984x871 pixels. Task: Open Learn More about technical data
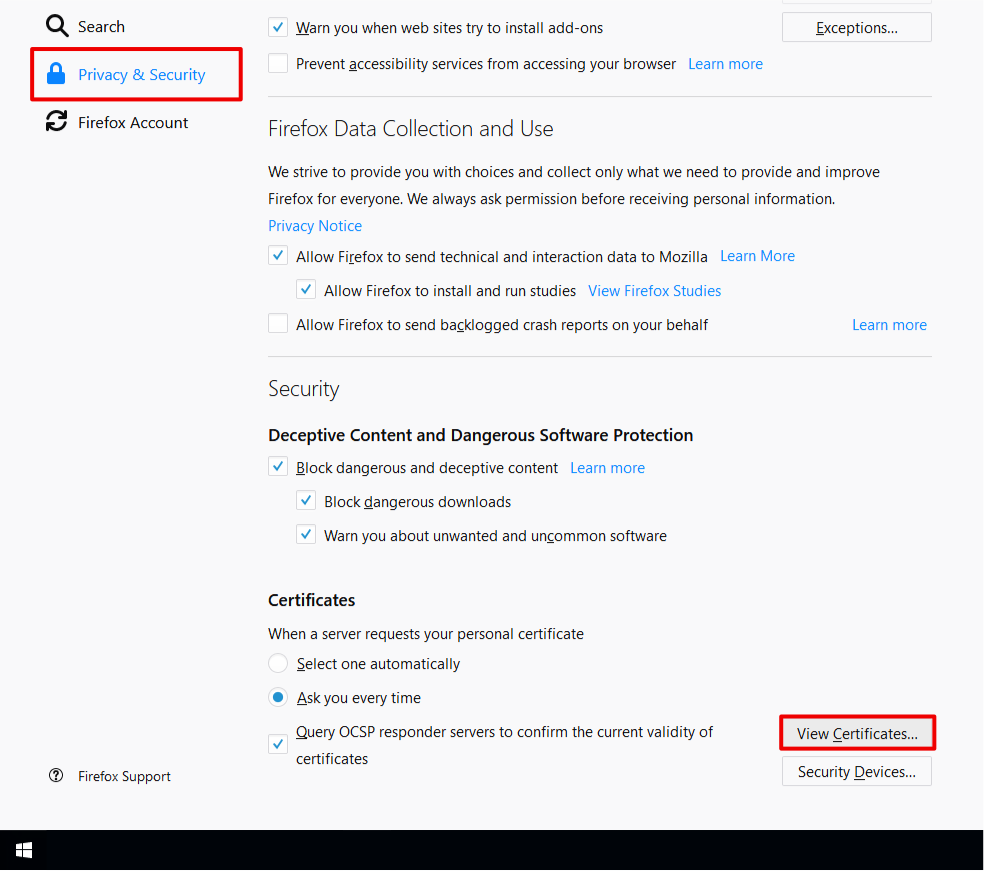pyautogui.click(x=757, y=256)
